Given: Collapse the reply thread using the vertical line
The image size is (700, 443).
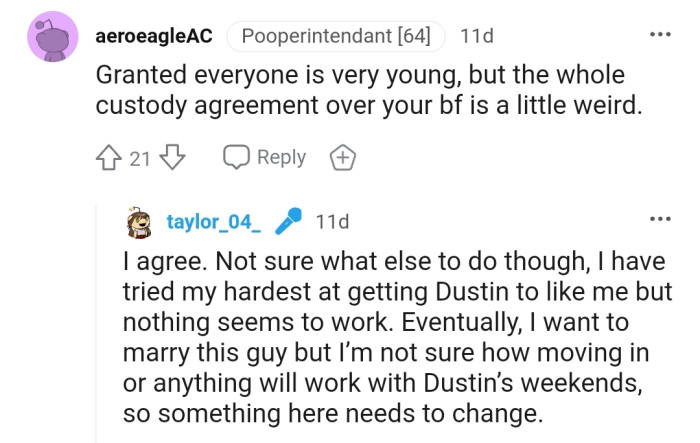Looking at the screenshot, I should (x=96, y=320).
